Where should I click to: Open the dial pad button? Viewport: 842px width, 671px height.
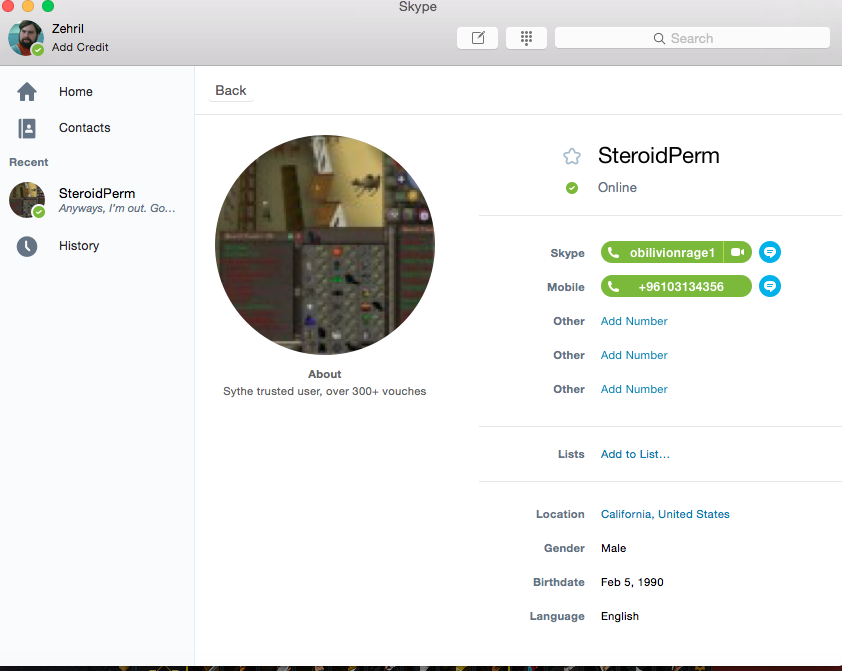point(526,38)
